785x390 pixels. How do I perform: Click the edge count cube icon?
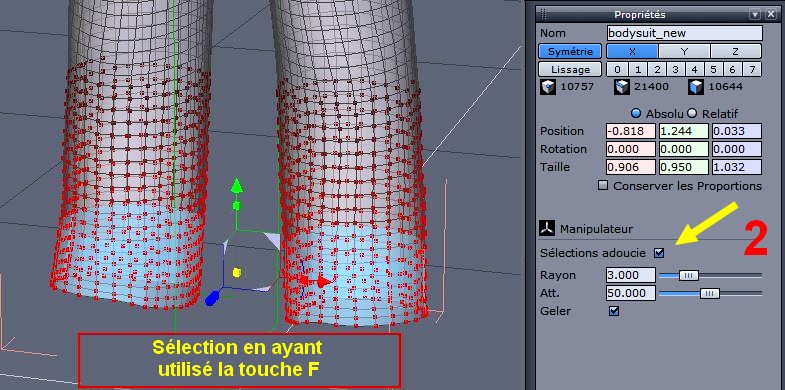(621, 87)
